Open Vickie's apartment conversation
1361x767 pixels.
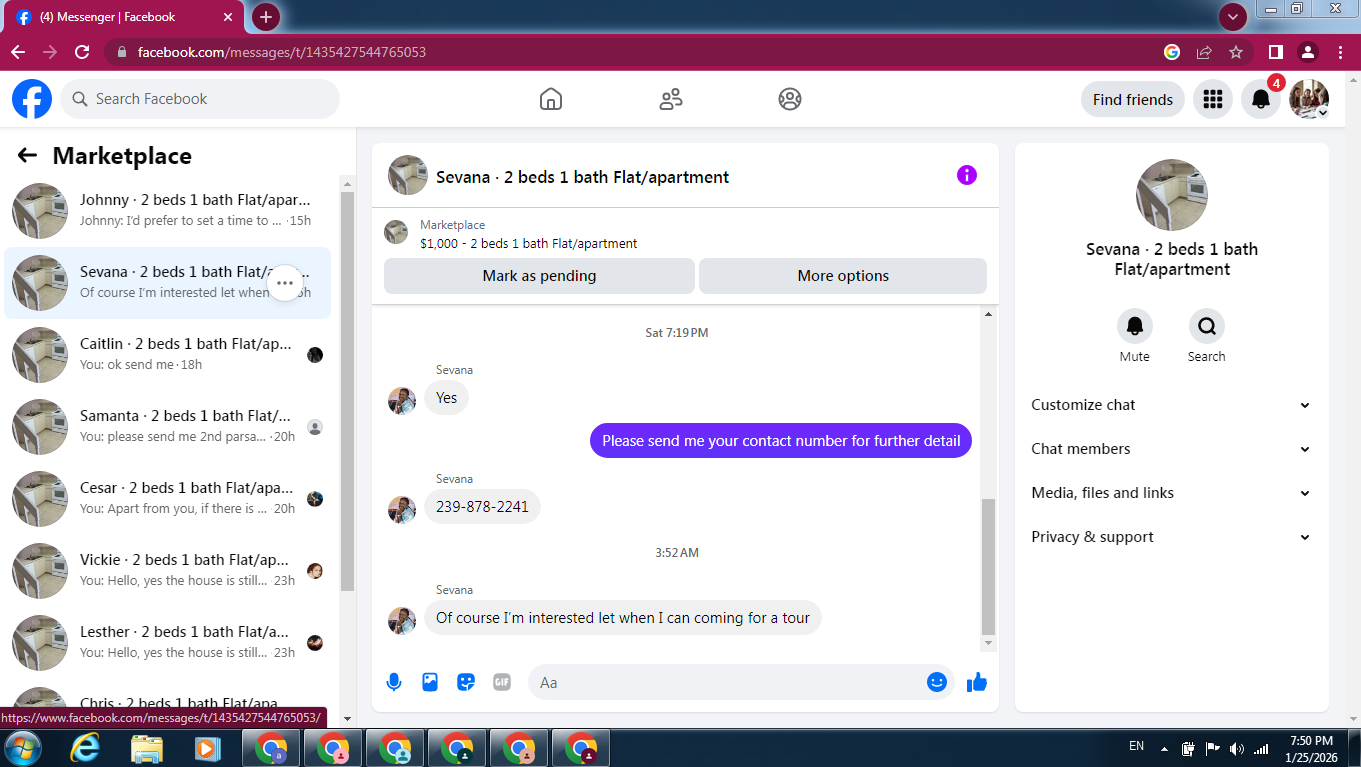pyautogui.click(x=168, y=571)
